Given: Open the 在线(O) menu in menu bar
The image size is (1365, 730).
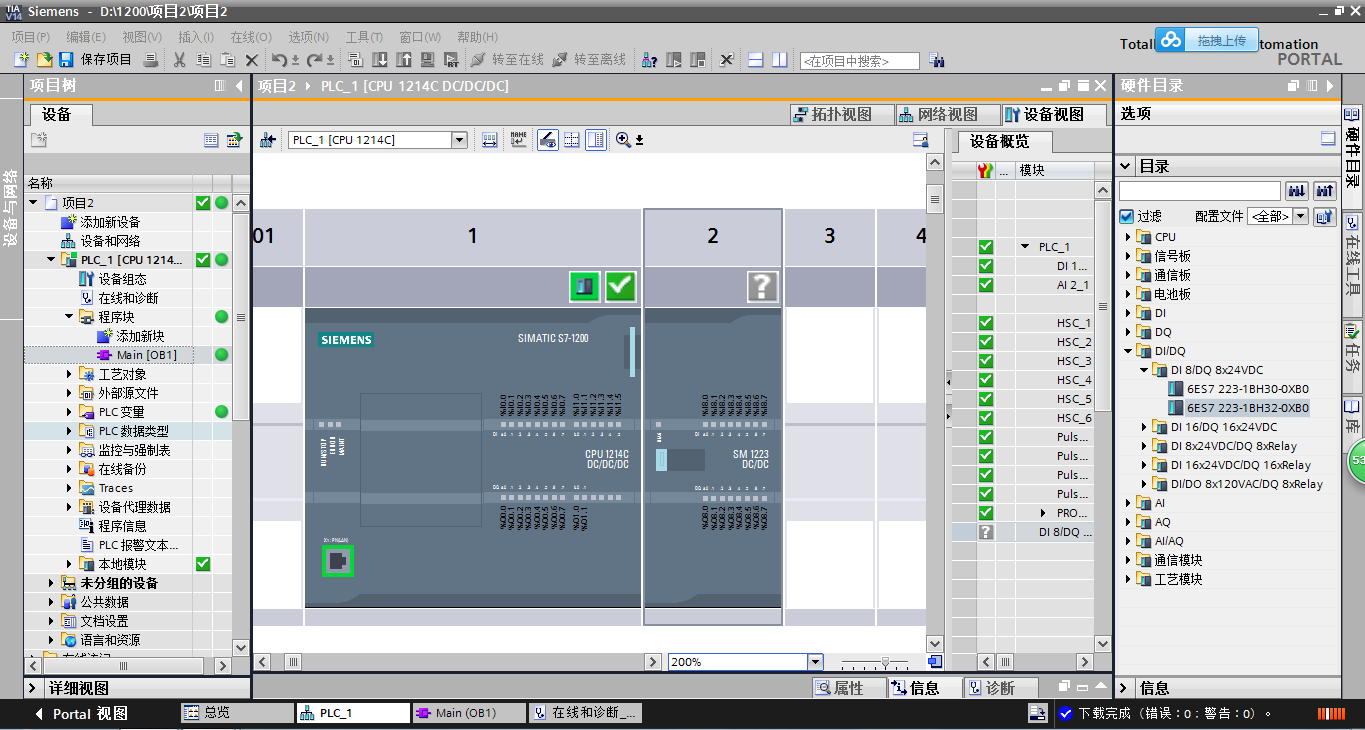Looking at the screenshot, I should point(250,37).
